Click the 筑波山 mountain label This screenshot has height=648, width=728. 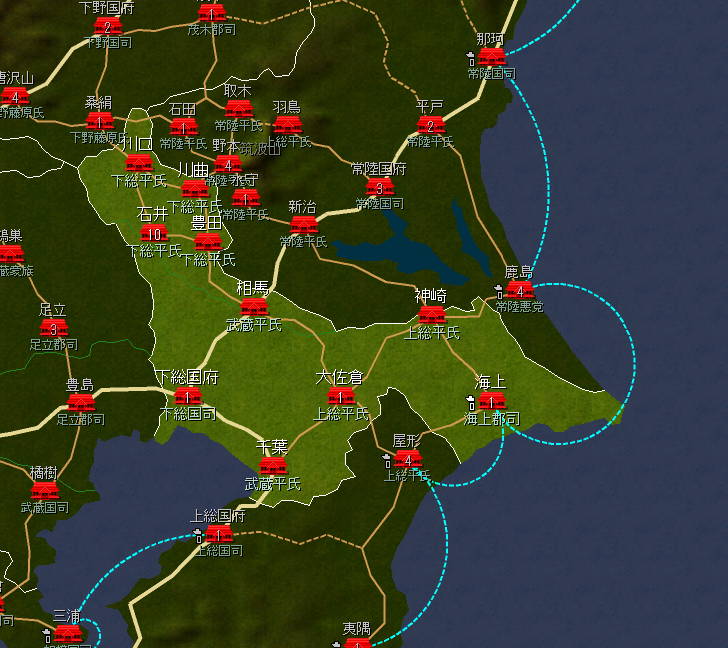tap(260, 149)
